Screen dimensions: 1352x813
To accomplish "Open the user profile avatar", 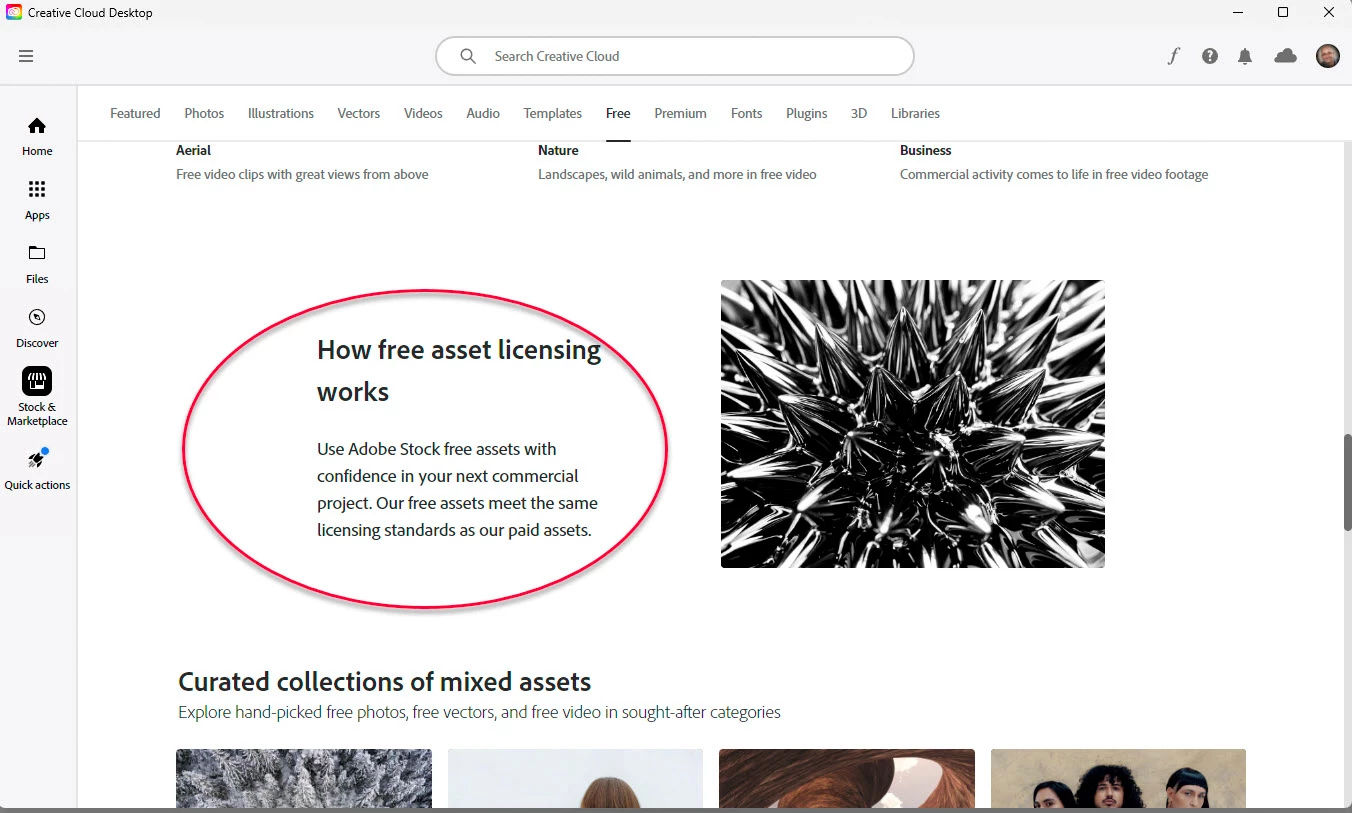I will [1328, 56].
